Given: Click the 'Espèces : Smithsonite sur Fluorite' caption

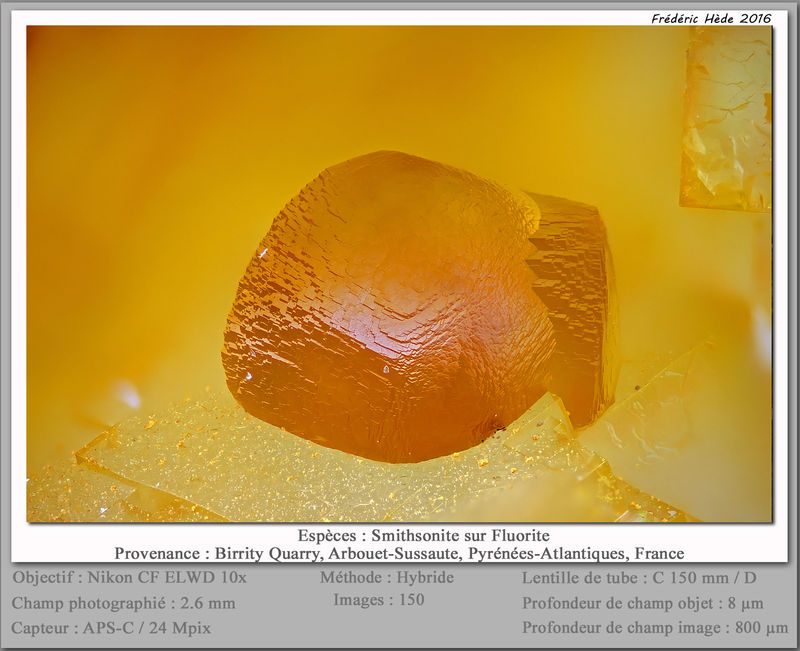Looking at the screenshot, I should 423,535.
